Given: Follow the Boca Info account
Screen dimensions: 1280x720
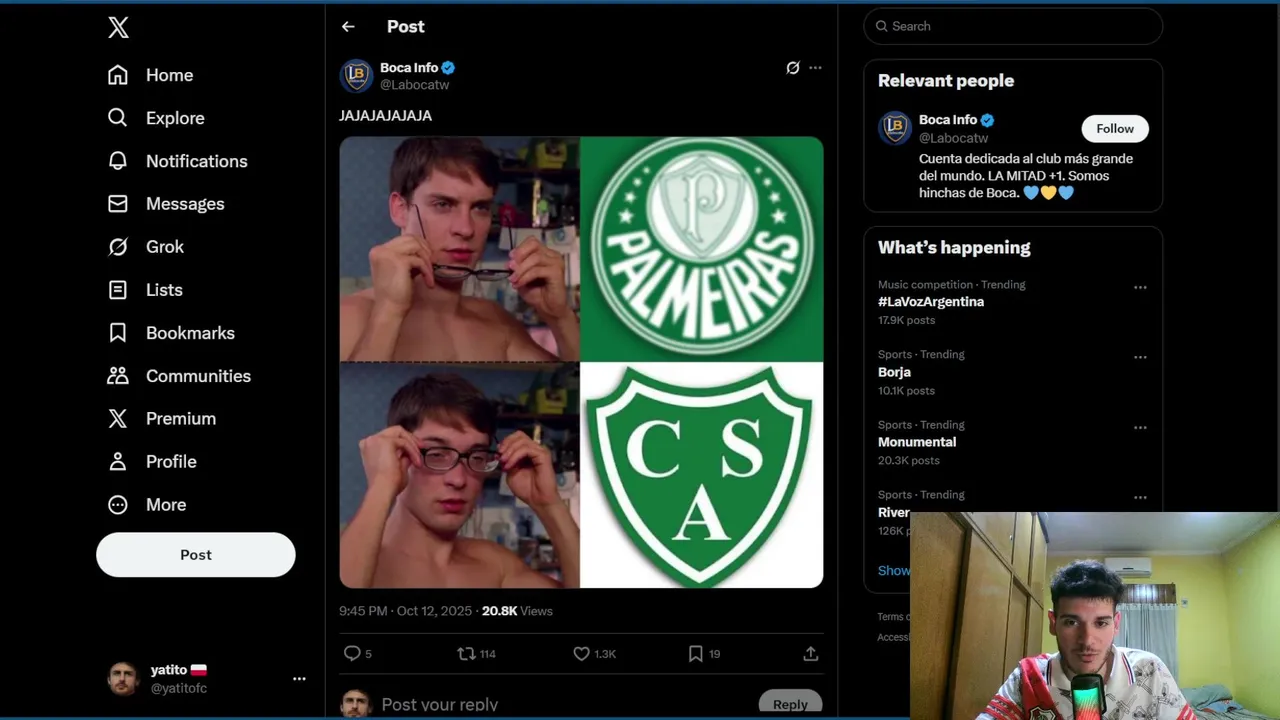Looking at the screenshot, I should (1114, 129).
